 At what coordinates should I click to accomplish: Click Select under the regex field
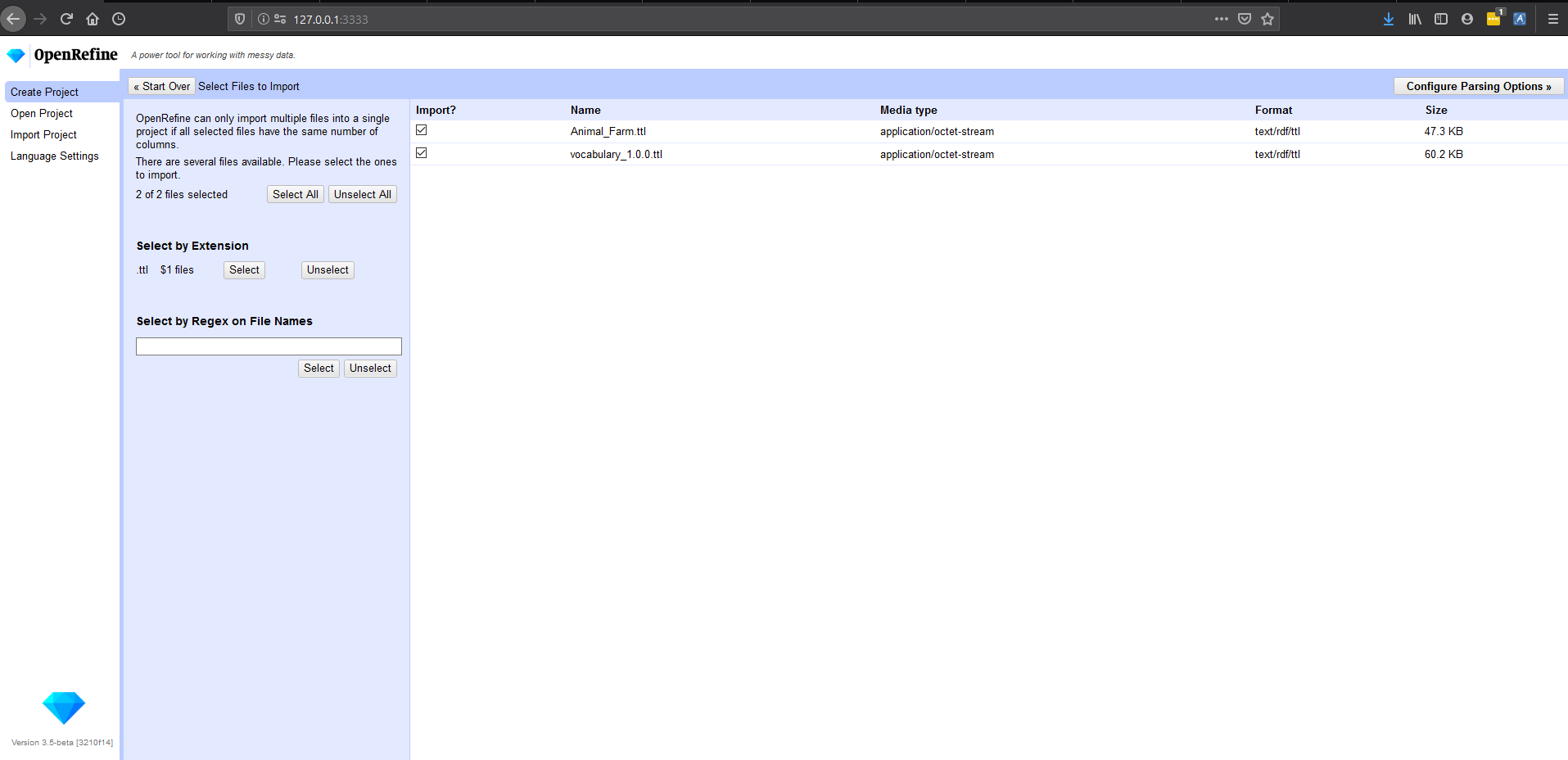[x=319, y=368]
